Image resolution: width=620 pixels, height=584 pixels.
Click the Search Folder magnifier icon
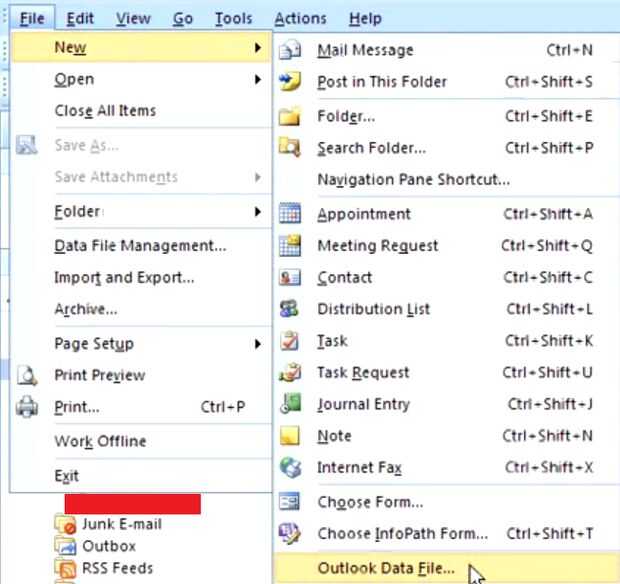[x=290, y=147]
